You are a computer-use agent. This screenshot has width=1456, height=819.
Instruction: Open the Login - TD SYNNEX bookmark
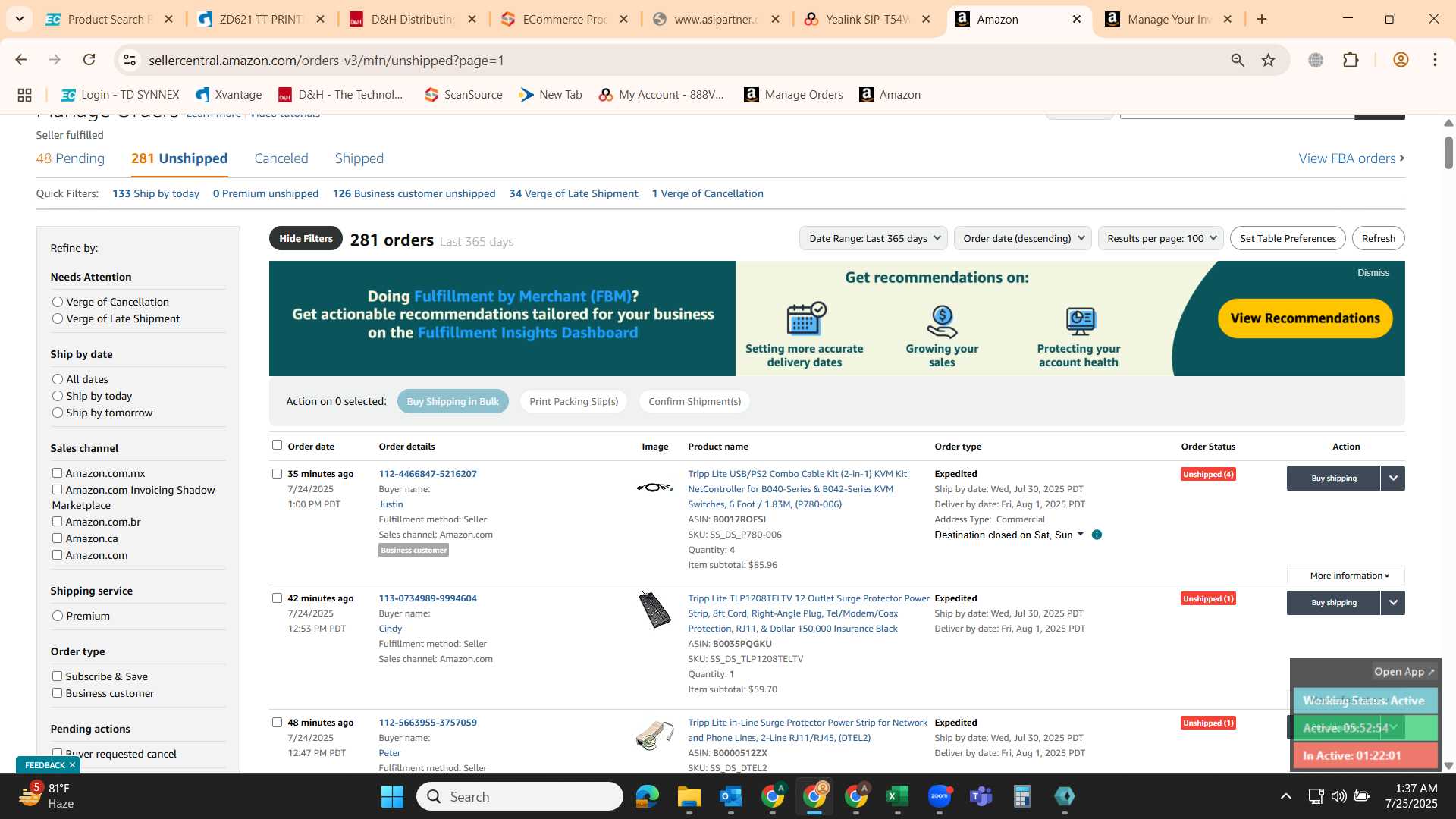(120, 95)
